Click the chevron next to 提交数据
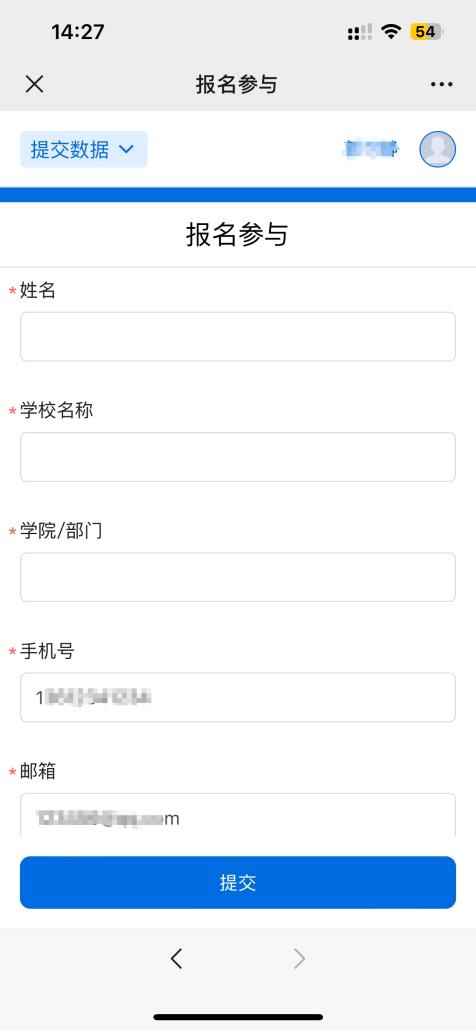Screen dimensions: 476x1030 pos(126,150)
